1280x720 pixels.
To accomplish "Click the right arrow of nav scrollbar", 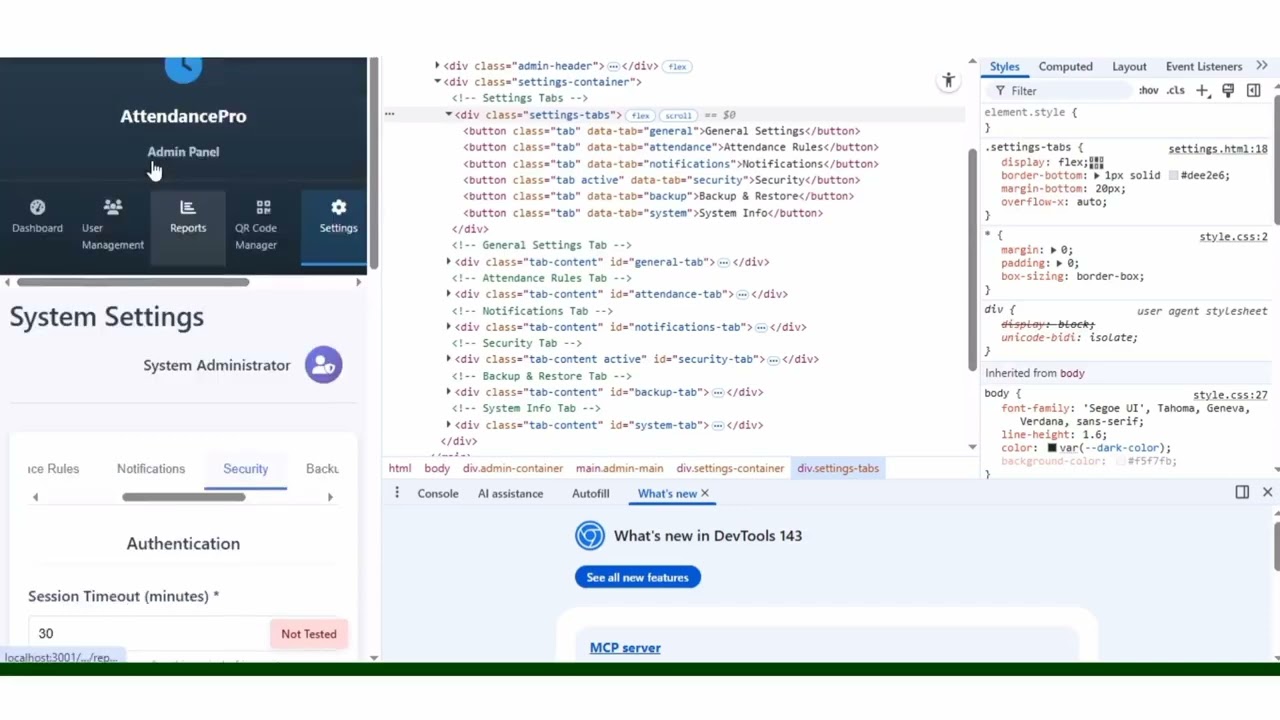I will 359,282.
